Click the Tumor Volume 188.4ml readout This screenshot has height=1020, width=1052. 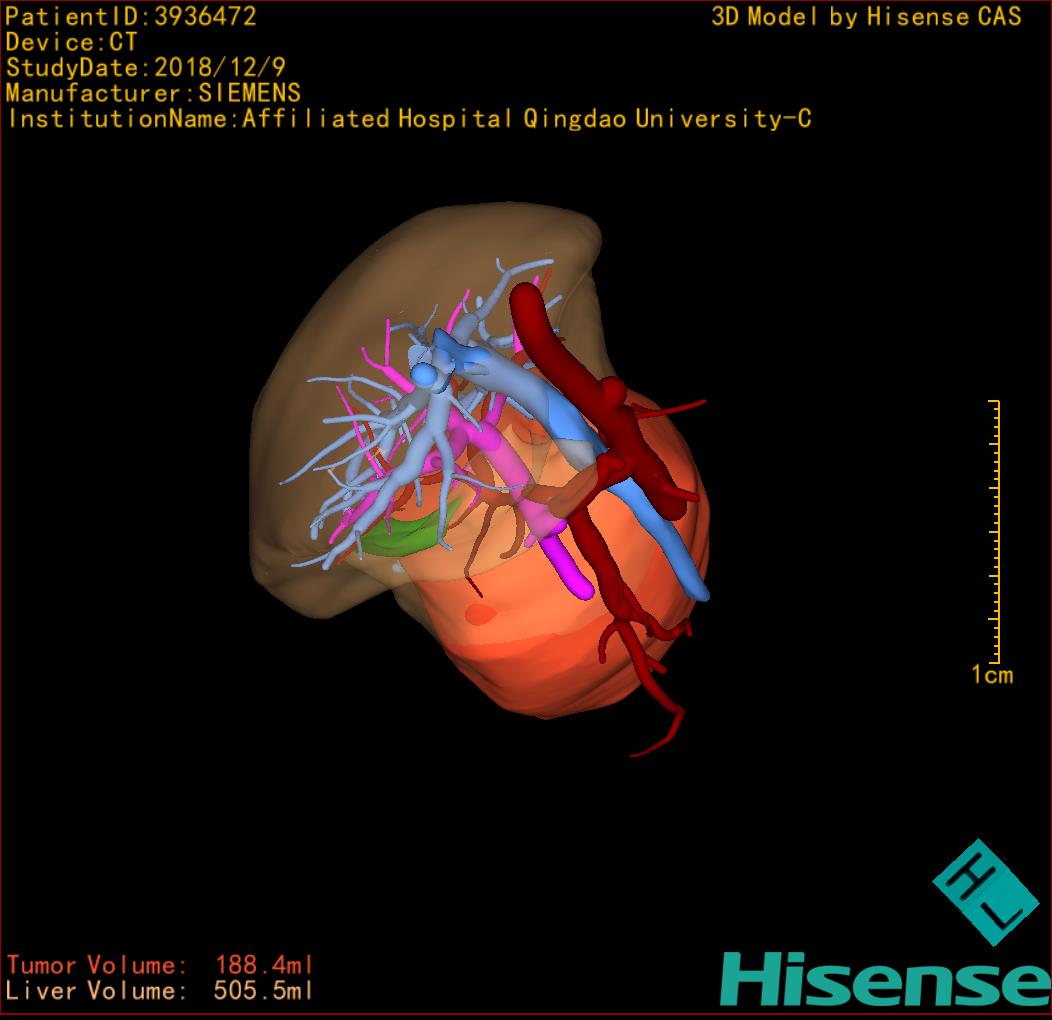(160, 965)
